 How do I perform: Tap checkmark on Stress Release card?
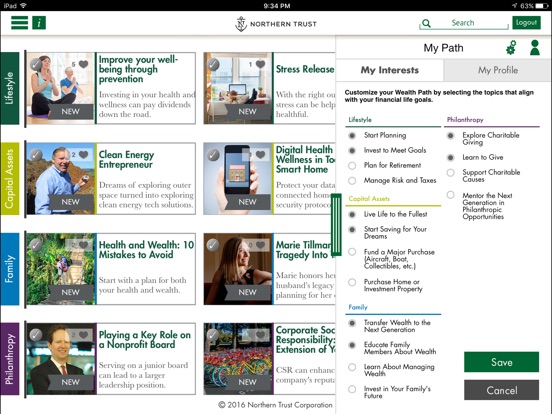coord(213,64)
